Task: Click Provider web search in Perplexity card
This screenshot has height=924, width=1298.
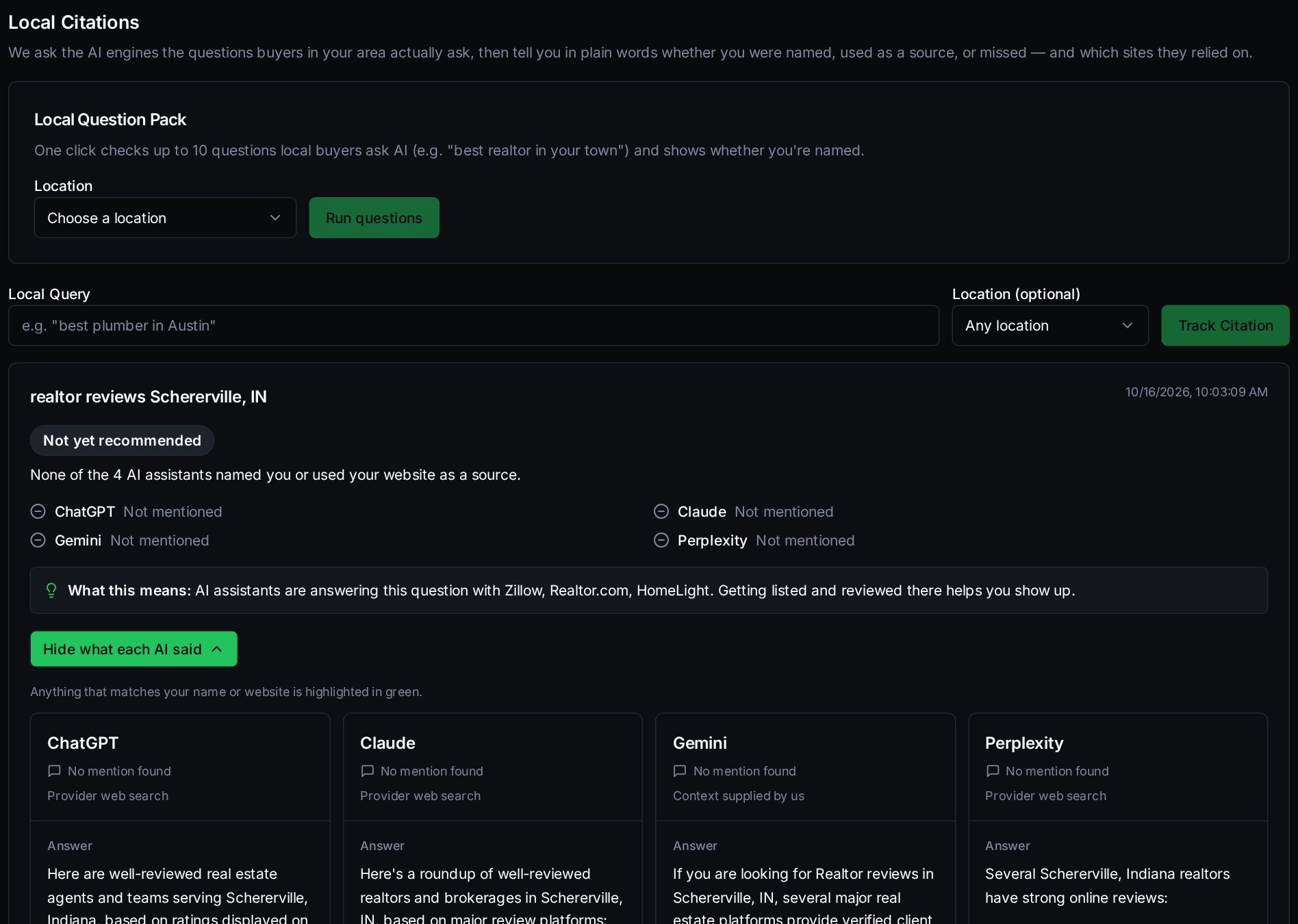Action: [x=1045, y=795]
